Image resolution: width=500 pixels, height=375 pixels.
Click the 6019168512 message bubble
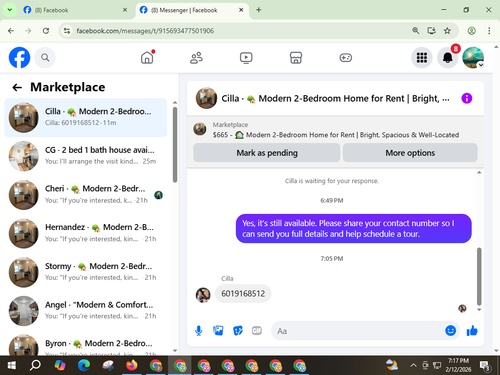tap(243, 294)
